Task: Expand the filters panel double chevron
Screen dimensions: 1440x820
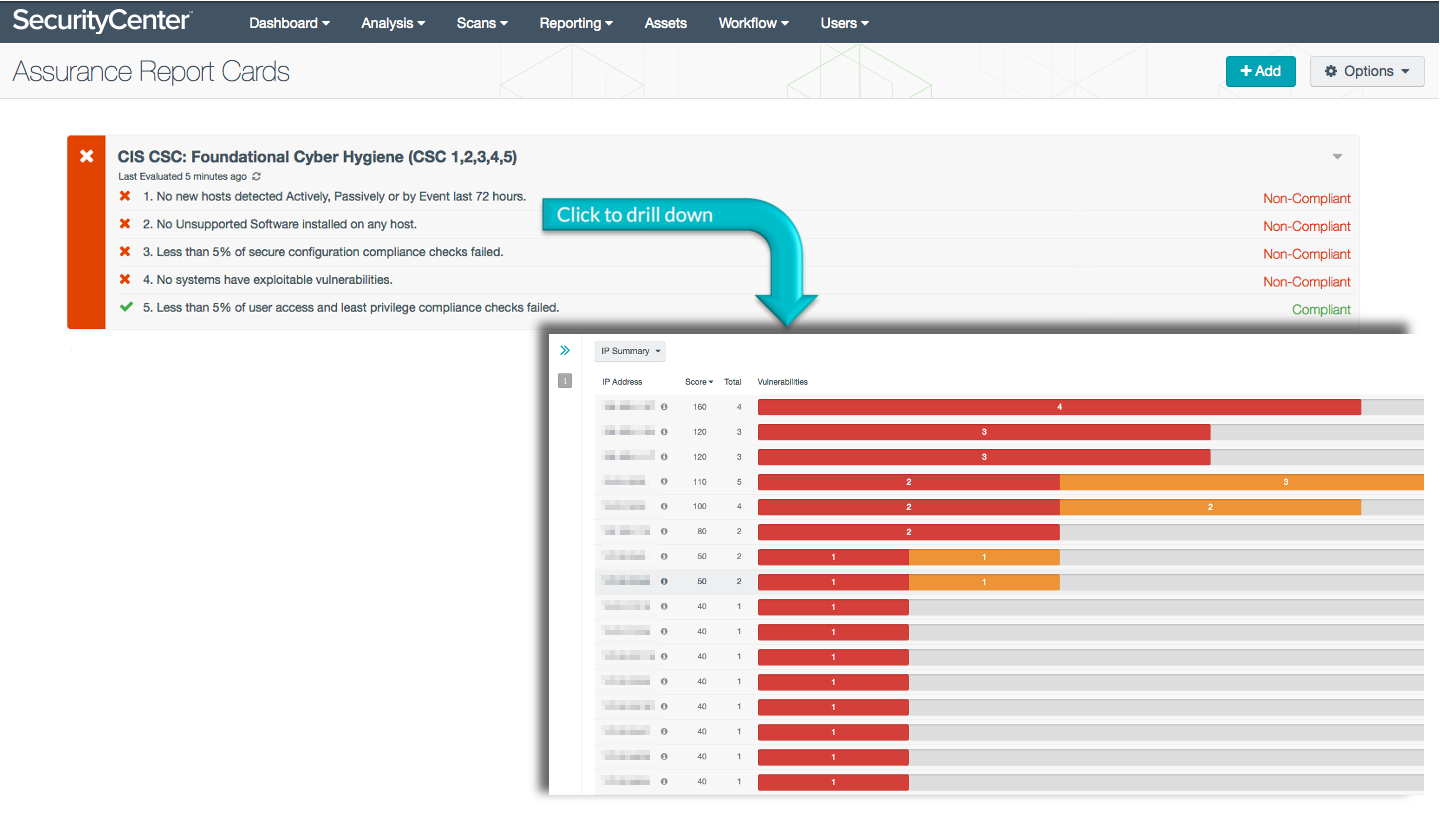Action: coord(565,350)
